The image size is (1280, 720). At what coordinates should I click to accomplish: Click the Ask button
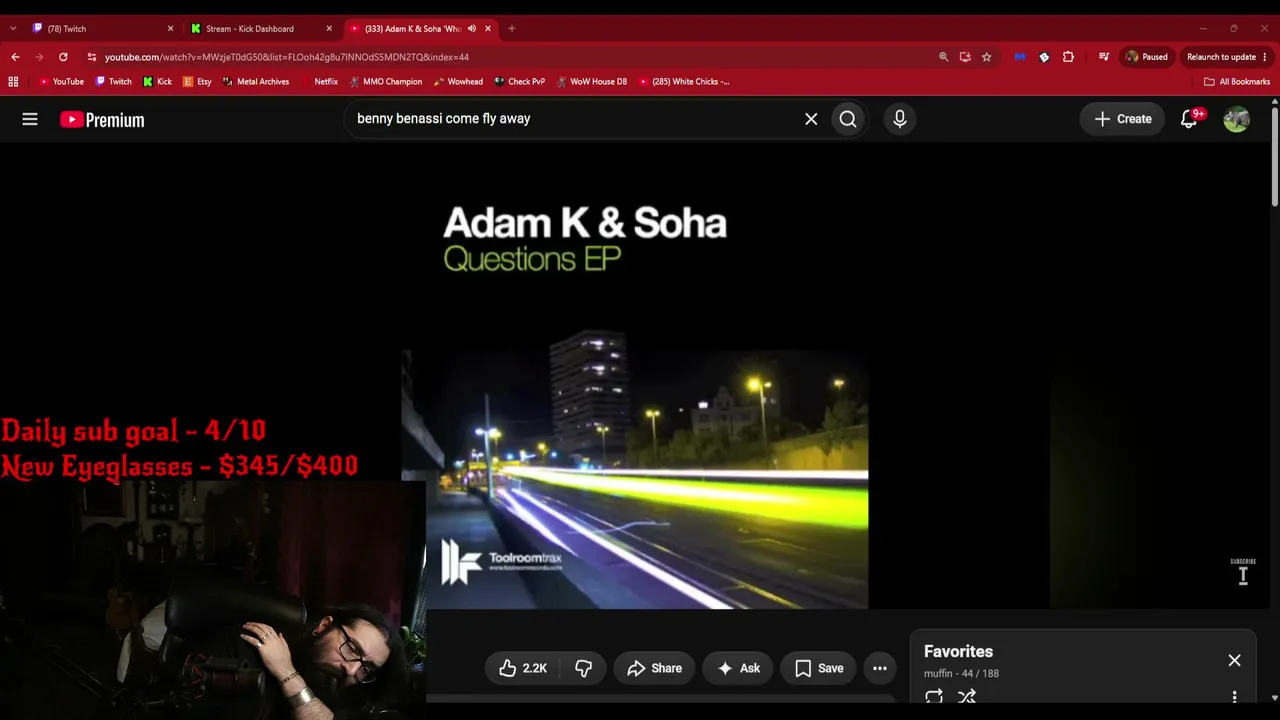coord(738,668)
